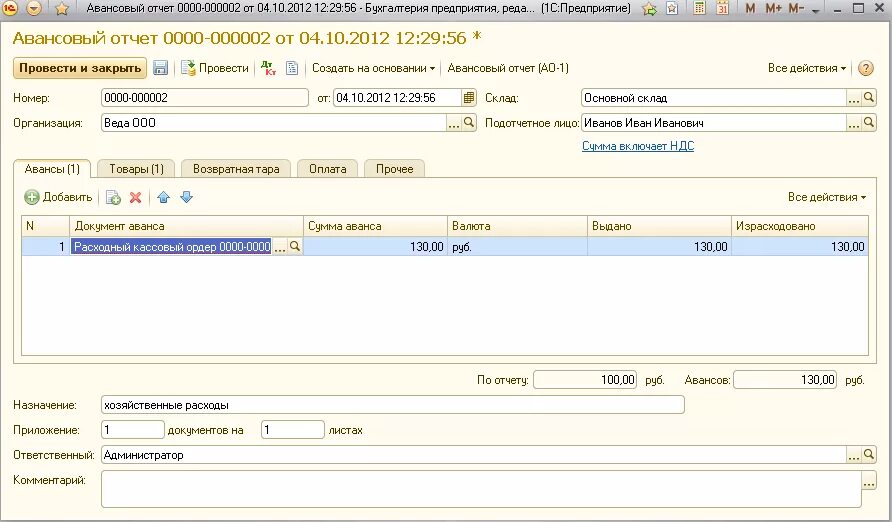
Task: Switch to the Авансы (1) tab
Action: 52,169
